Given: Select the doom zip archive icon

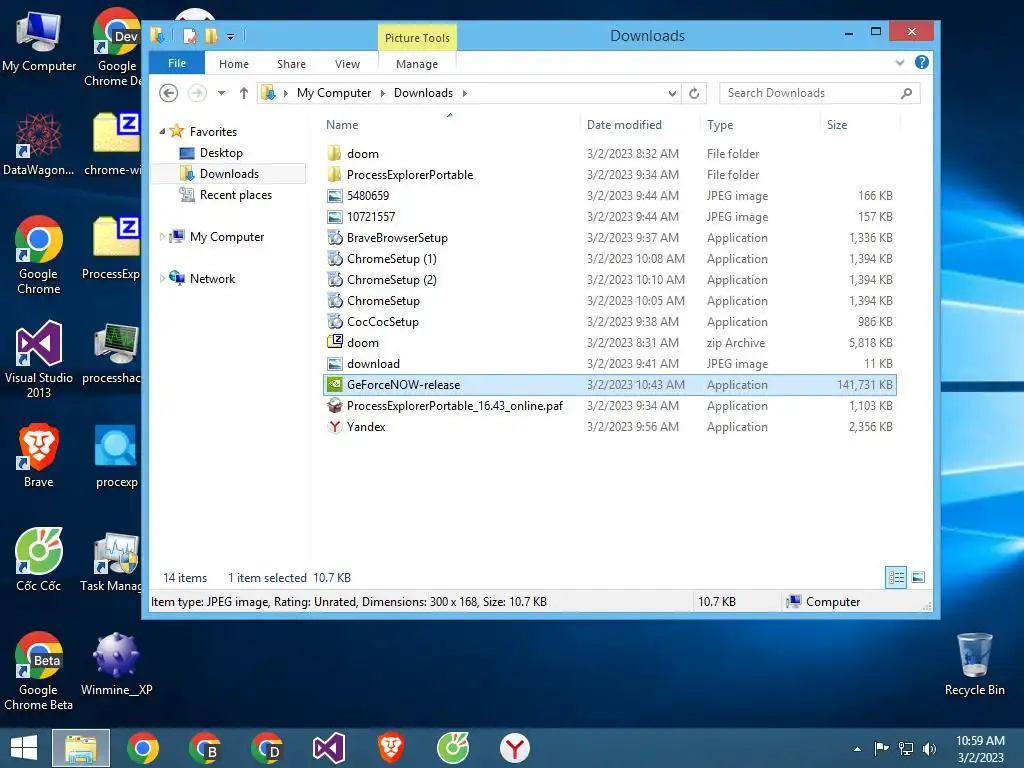Looking at the screenshot, I should [x=334, y=342].
